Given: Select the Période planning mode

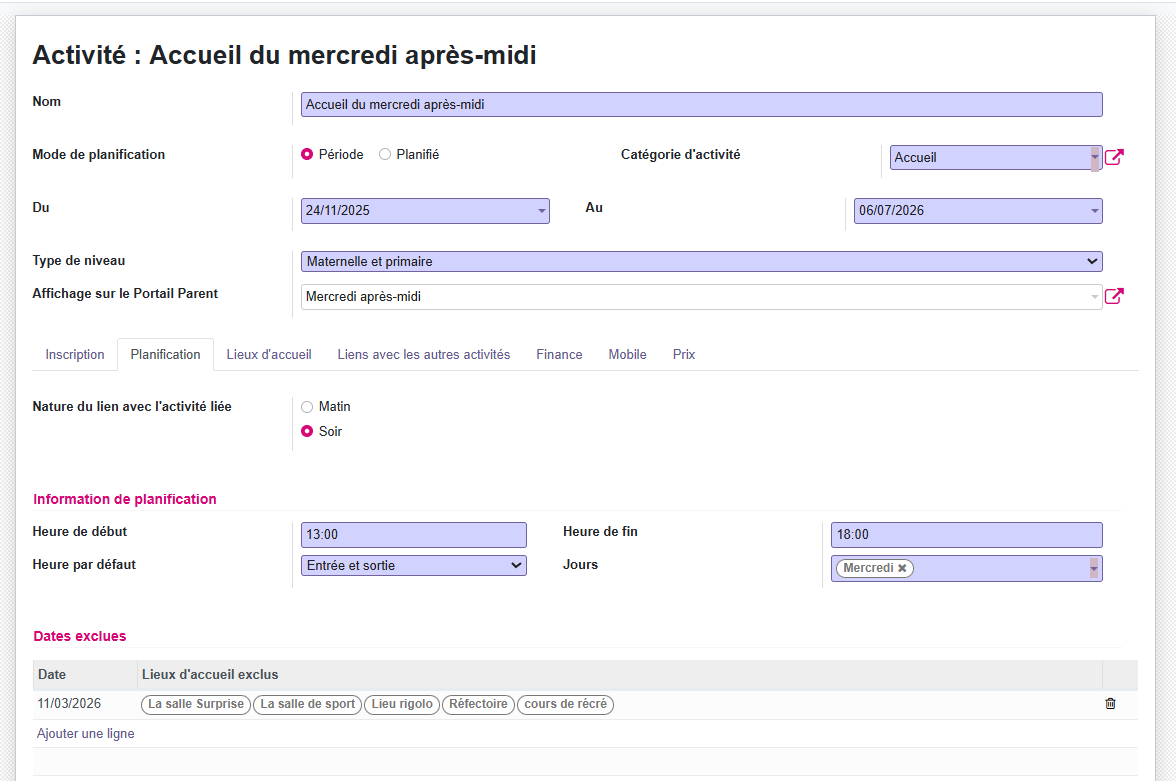Looking at the screenshot, I should click(307, 154).
